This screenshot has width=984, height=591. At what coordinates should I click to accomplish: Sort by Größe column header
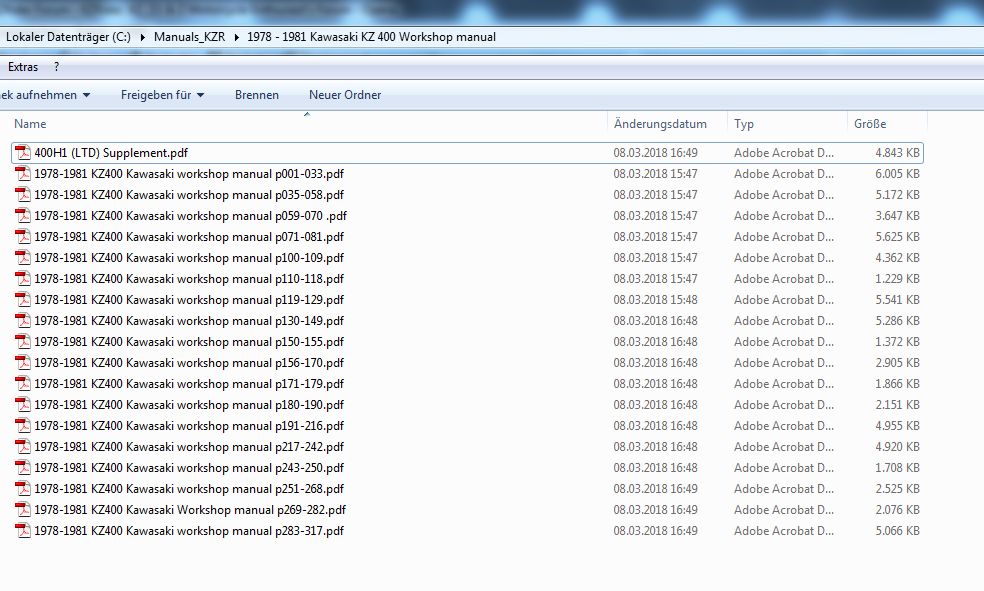click(x=869, y=124)
